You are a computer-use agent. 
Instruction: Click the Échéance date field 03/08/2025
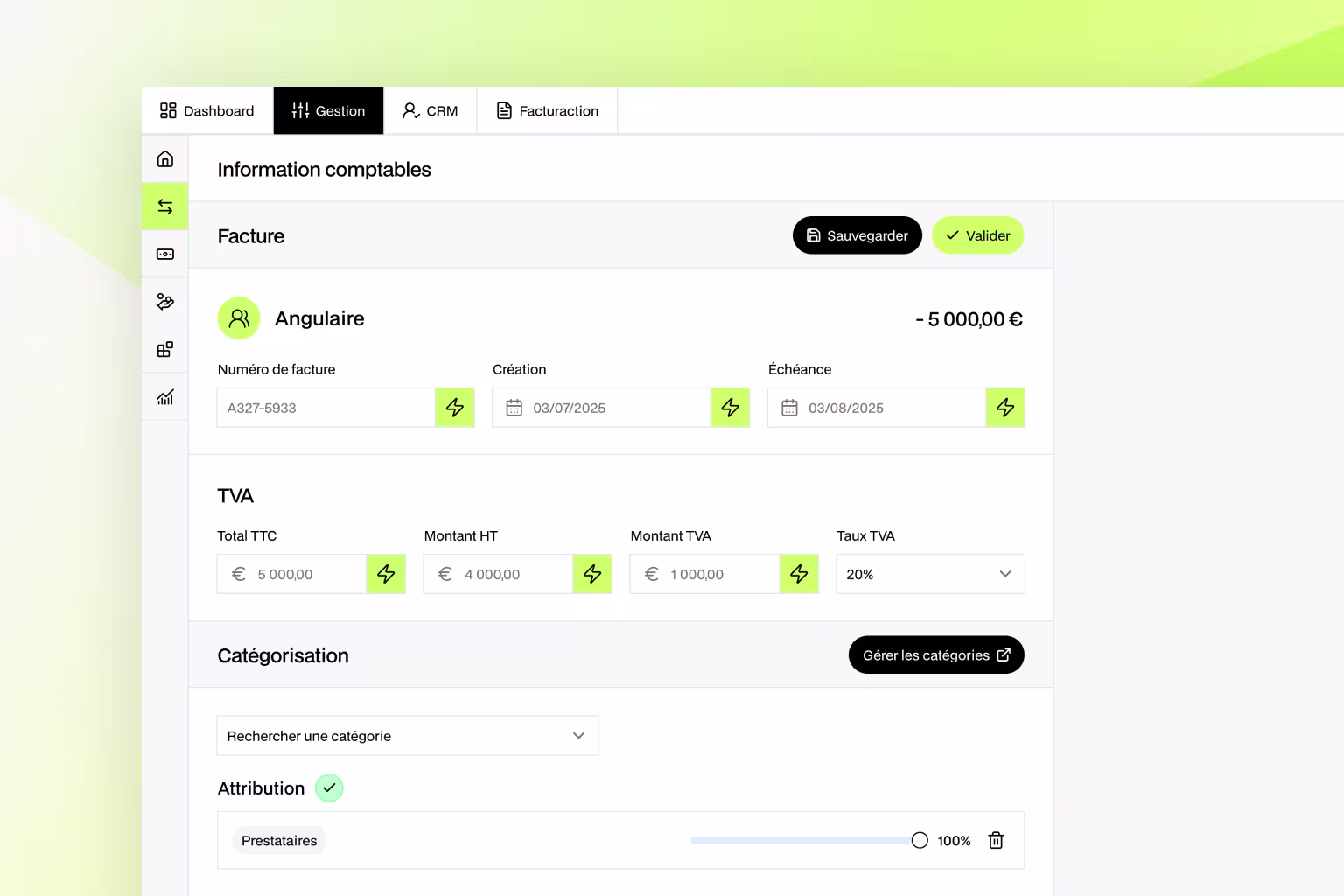877,408
